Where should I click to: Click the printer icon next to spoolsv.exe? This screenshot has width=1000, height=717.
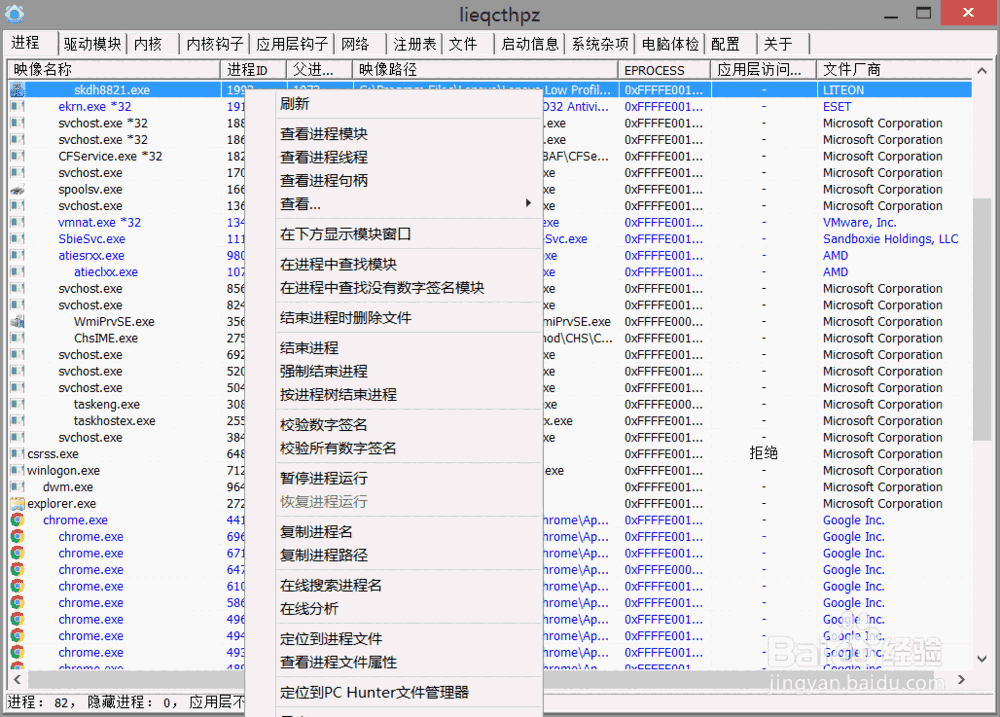[x=16, y=189]
